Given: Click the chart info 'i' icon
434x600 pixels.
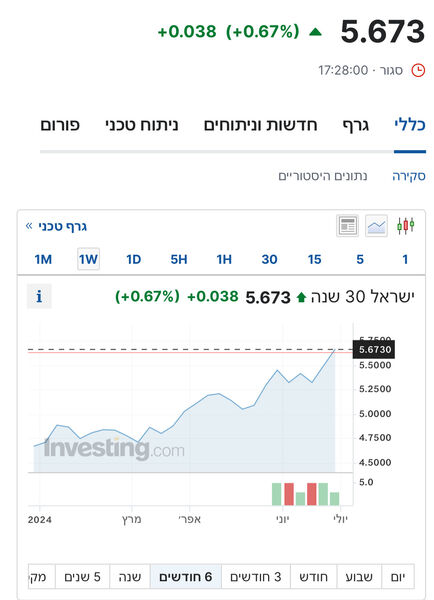Looking at the screenshot, I should coord(39,297).
